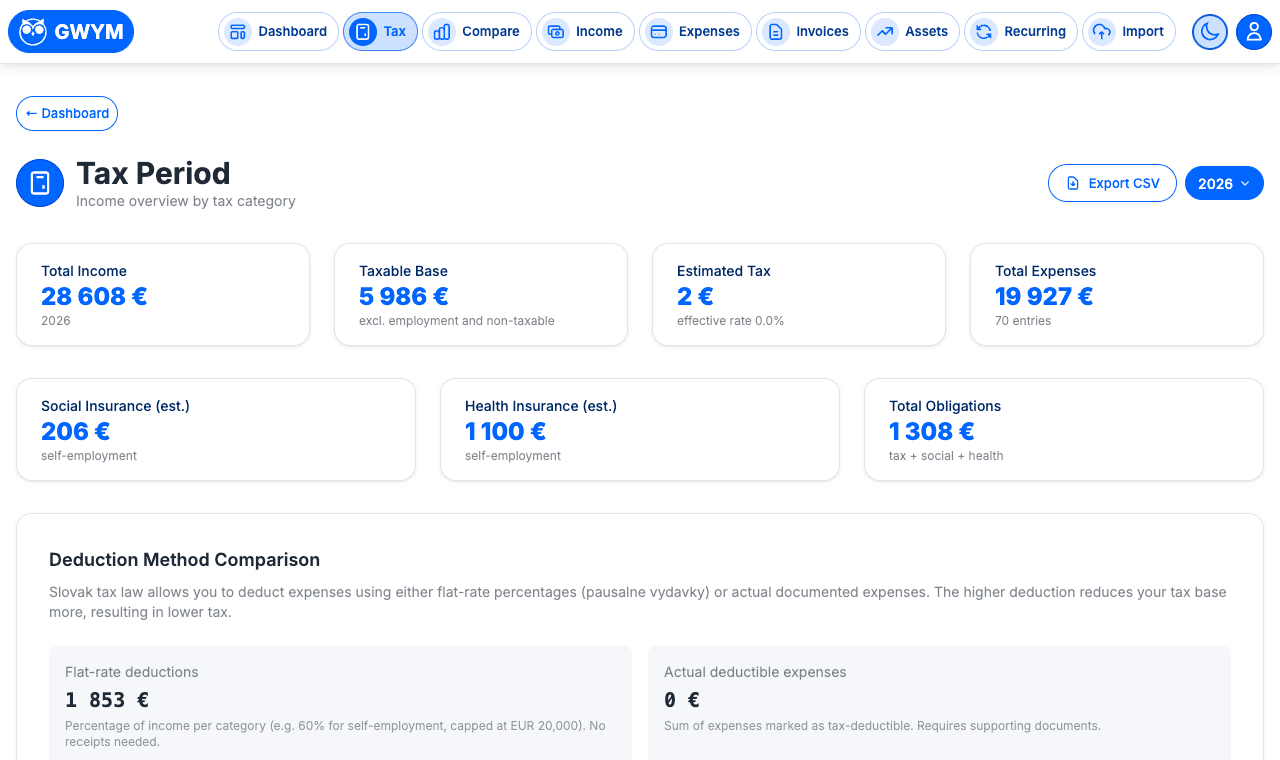Click the Expenses card icon

coord(659,32)
